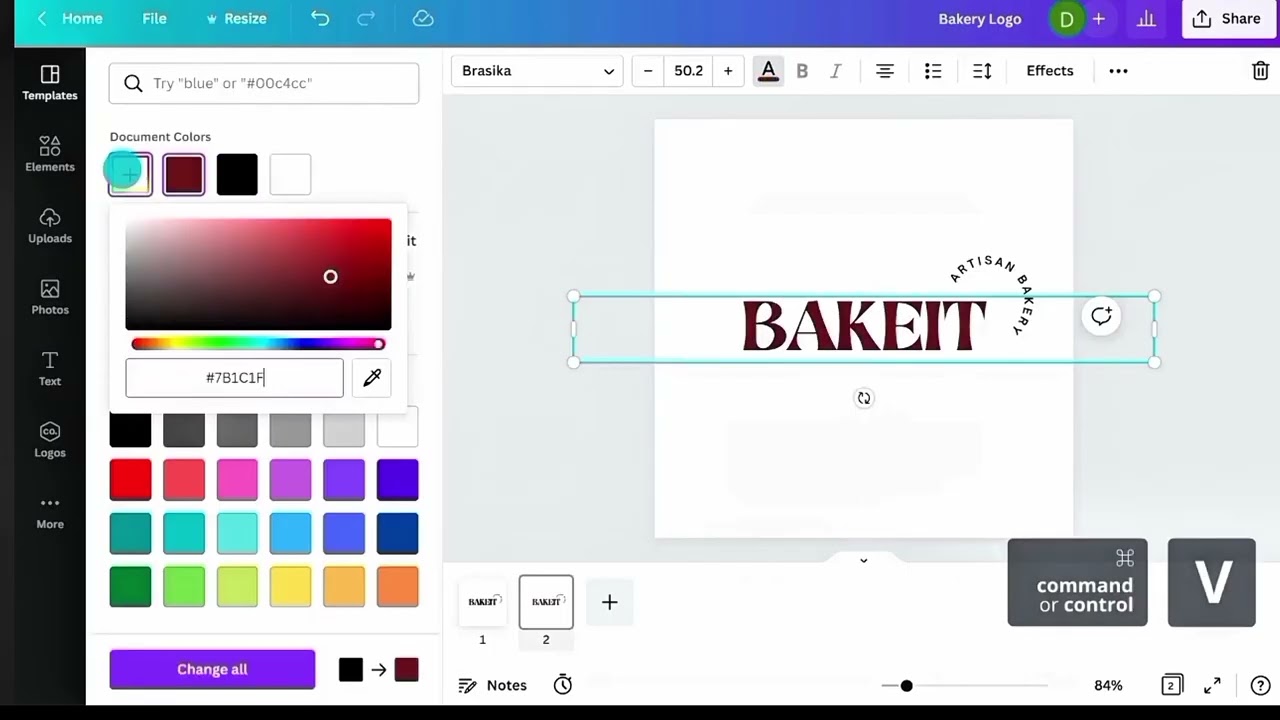Screen dimensions: 1280x720
Task: Add collaborator with plus icon
Action: [x=1099, y=19]
